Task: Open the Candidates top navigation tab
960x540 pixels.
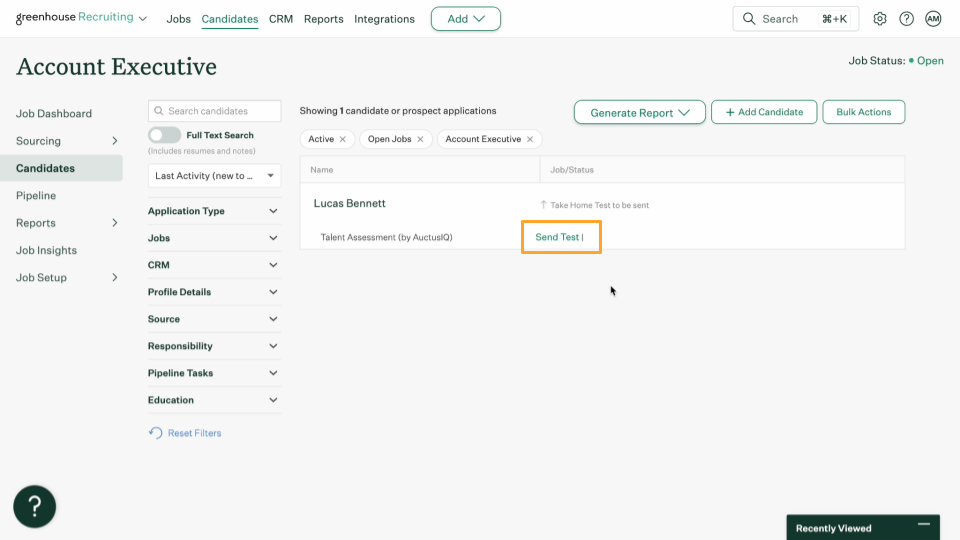Action: point(230,19)
